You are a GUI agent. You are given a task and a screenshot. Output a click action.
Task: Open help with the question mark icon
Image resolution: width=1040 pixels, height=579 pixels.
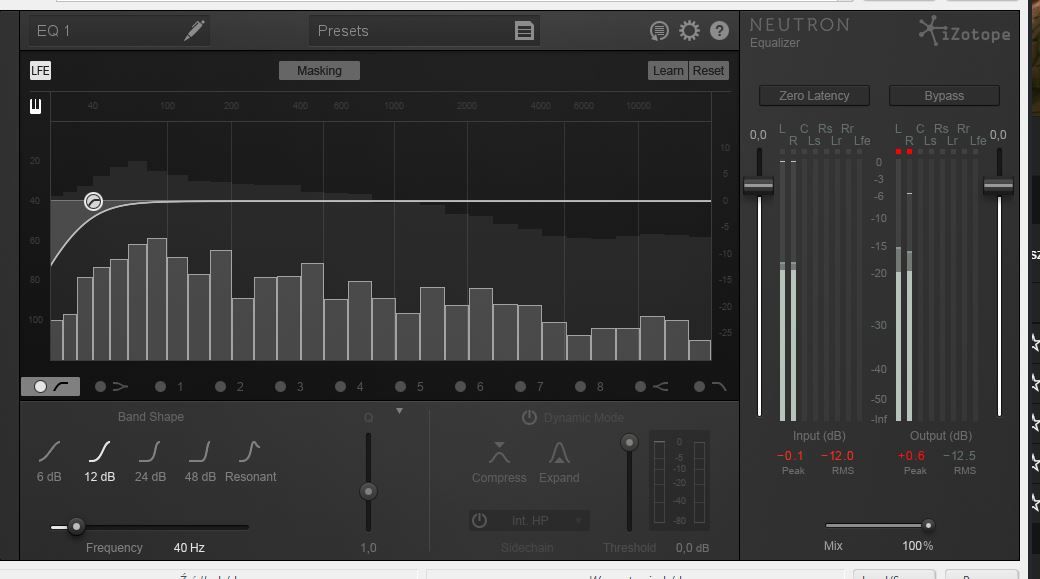719,31
